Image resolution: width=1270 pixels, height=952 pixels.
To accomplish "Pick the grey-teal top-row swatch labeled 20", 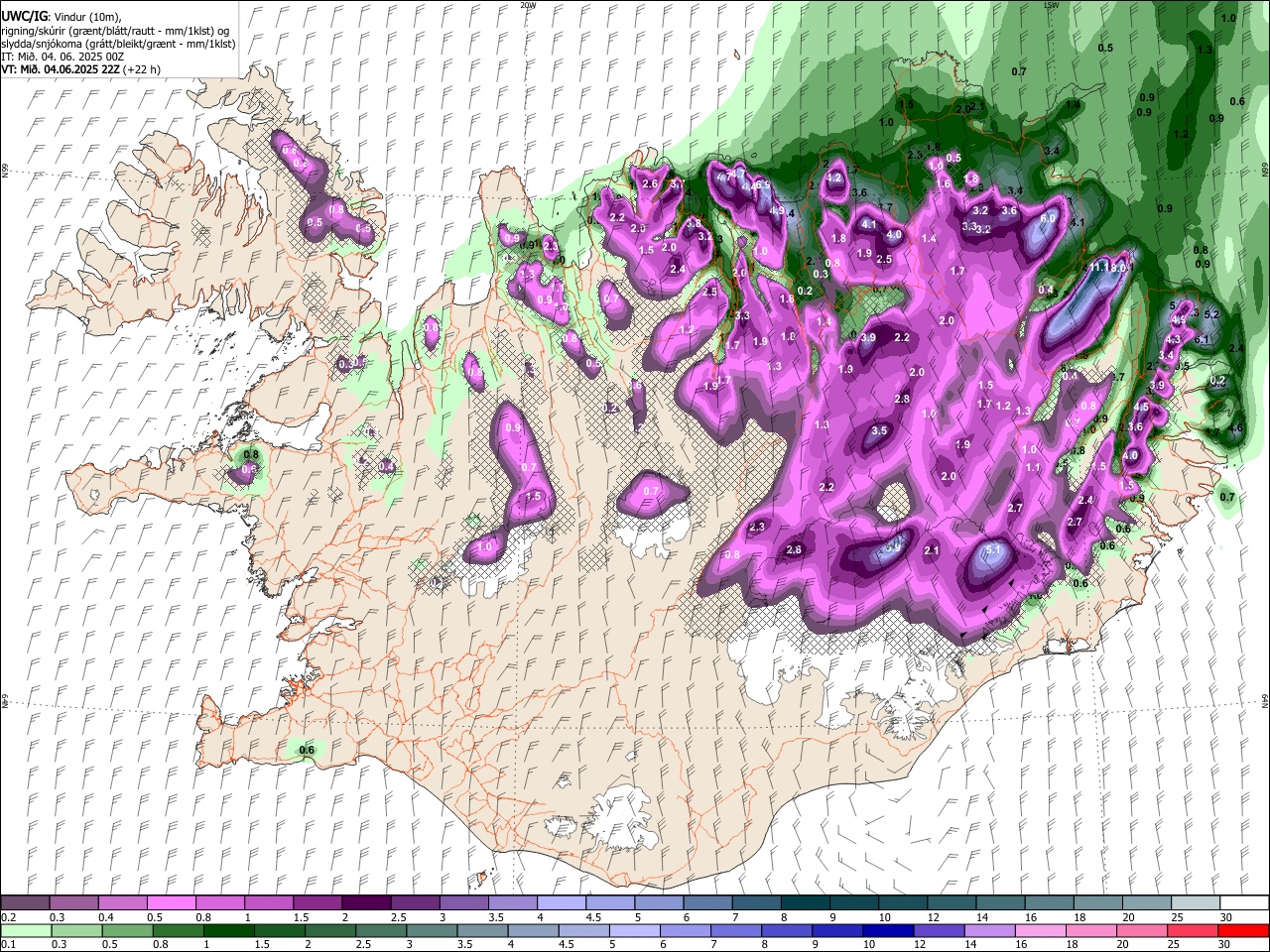I will coord(1146,902).
